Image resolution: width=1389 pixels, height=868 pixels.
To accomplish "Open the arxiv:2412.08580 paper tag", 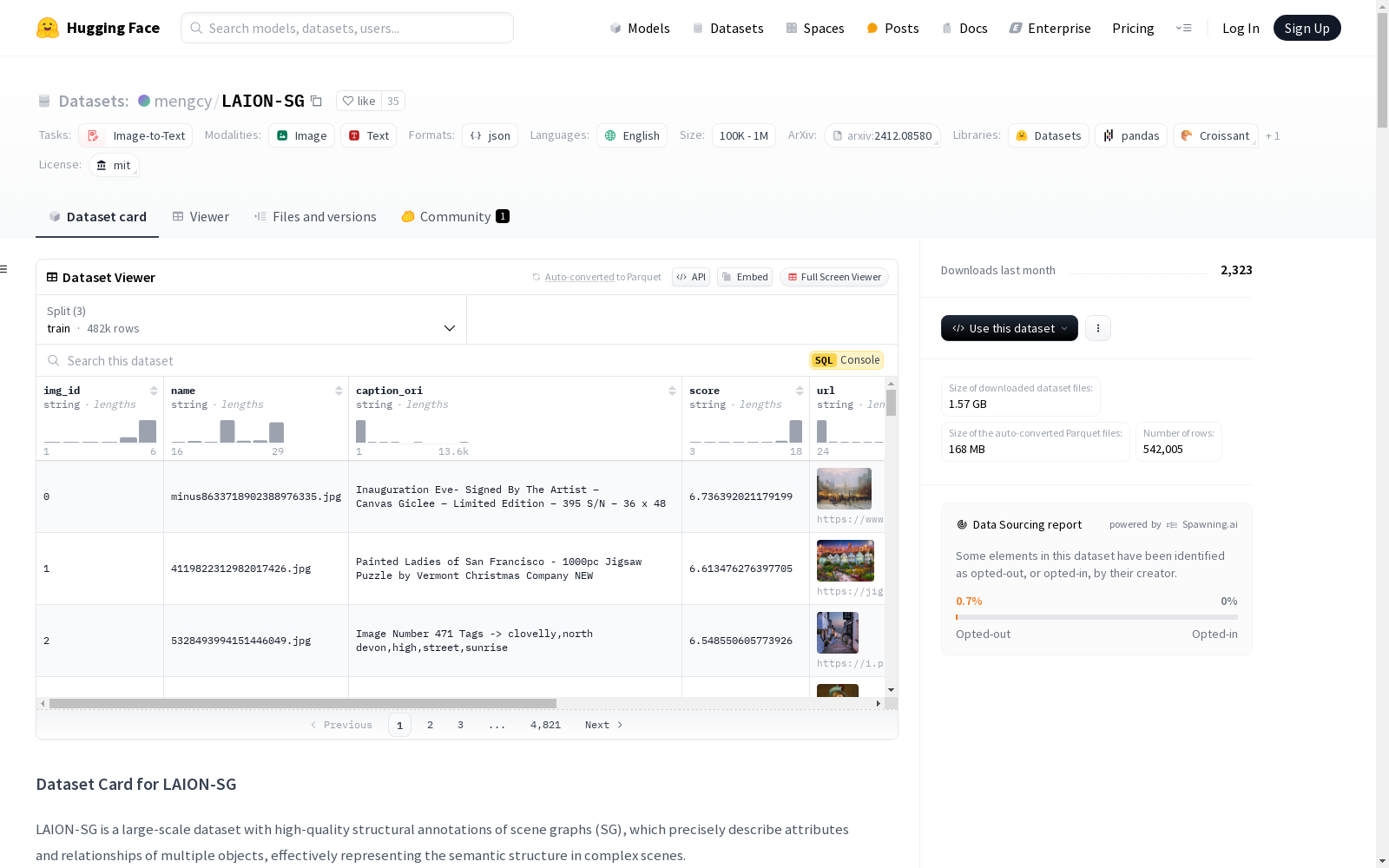I will [882, 135].
